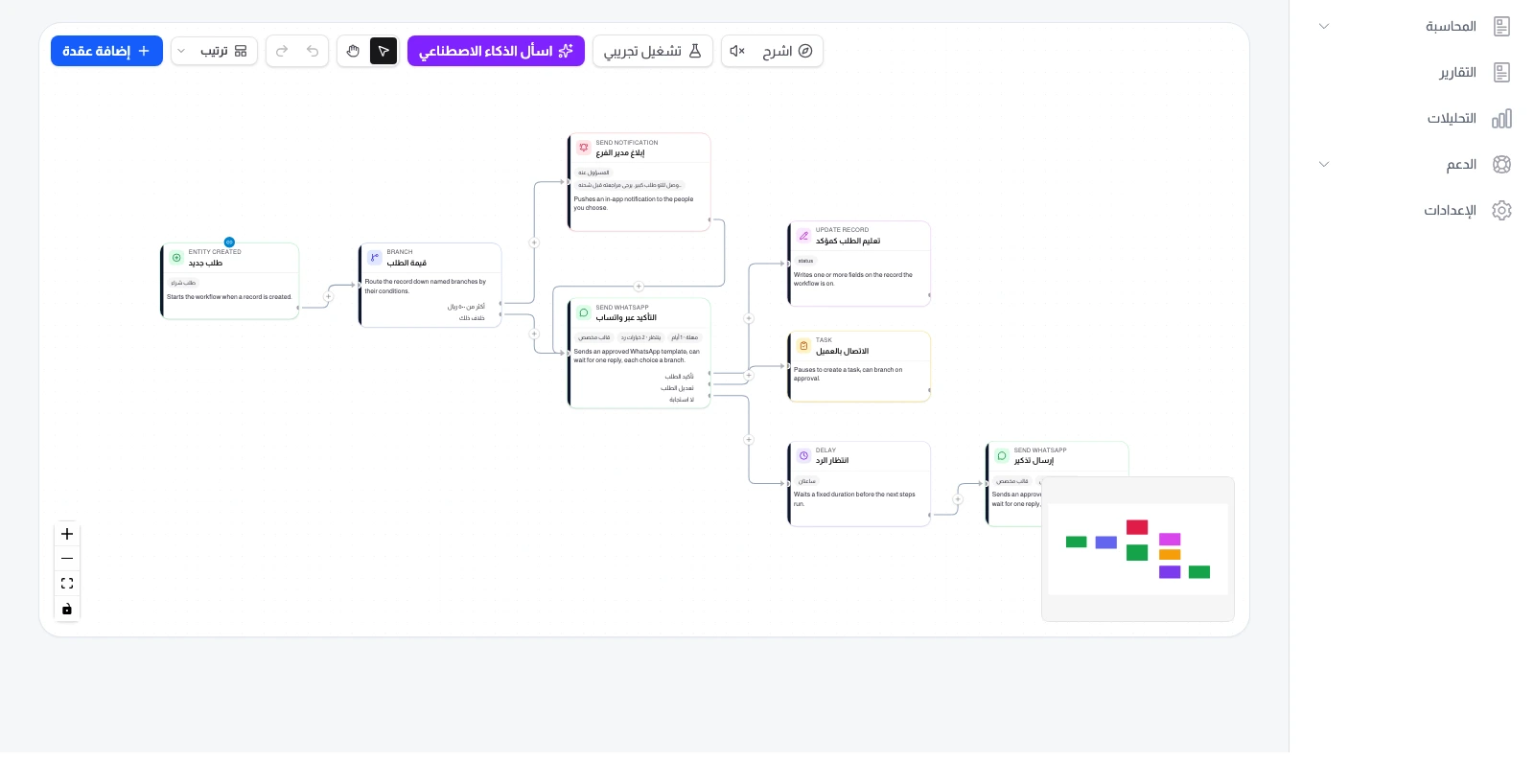Click the redo arrow icon

coord(282,51)
